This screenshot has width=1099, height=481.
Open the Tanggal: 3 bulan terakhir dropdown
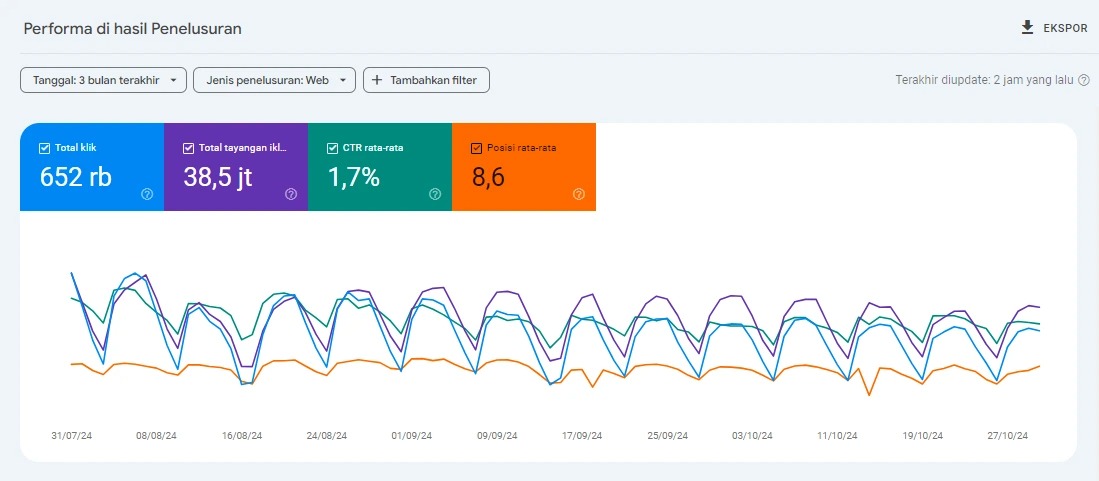pyautogui.click(x=103, y=80)
